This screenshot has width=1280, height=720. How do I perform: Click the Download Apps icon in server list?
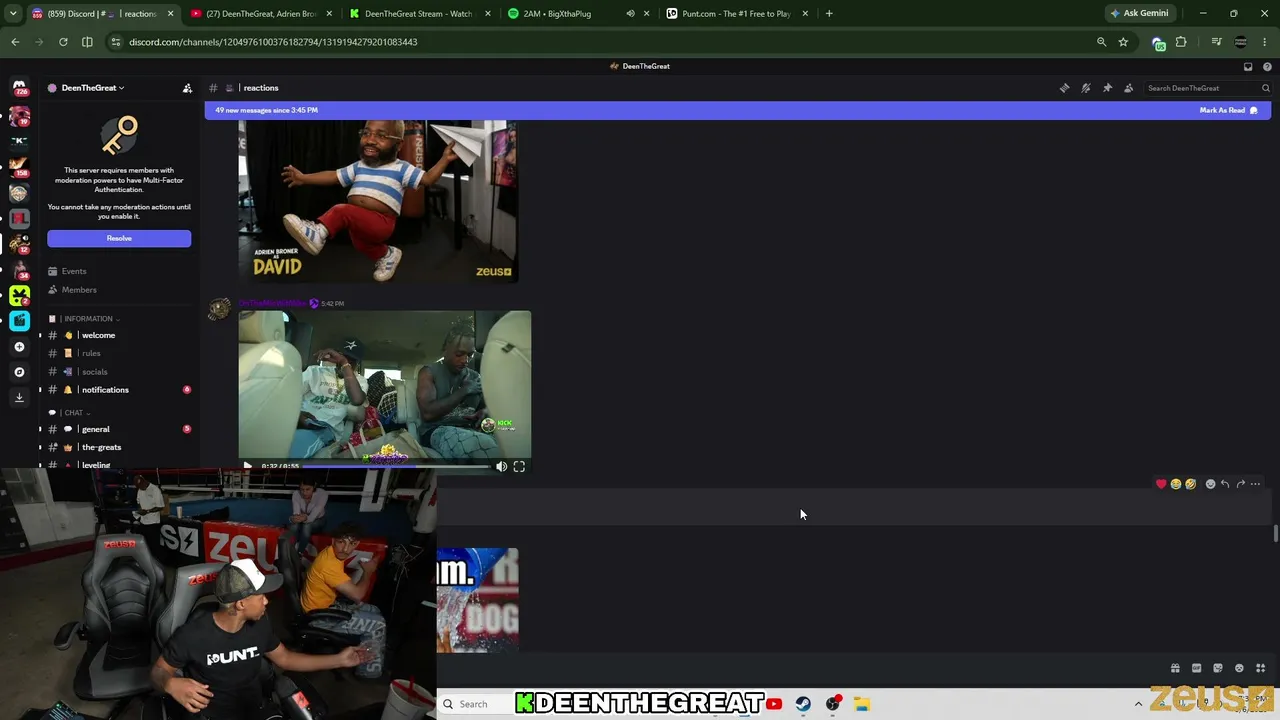click(x=19, y=397)
